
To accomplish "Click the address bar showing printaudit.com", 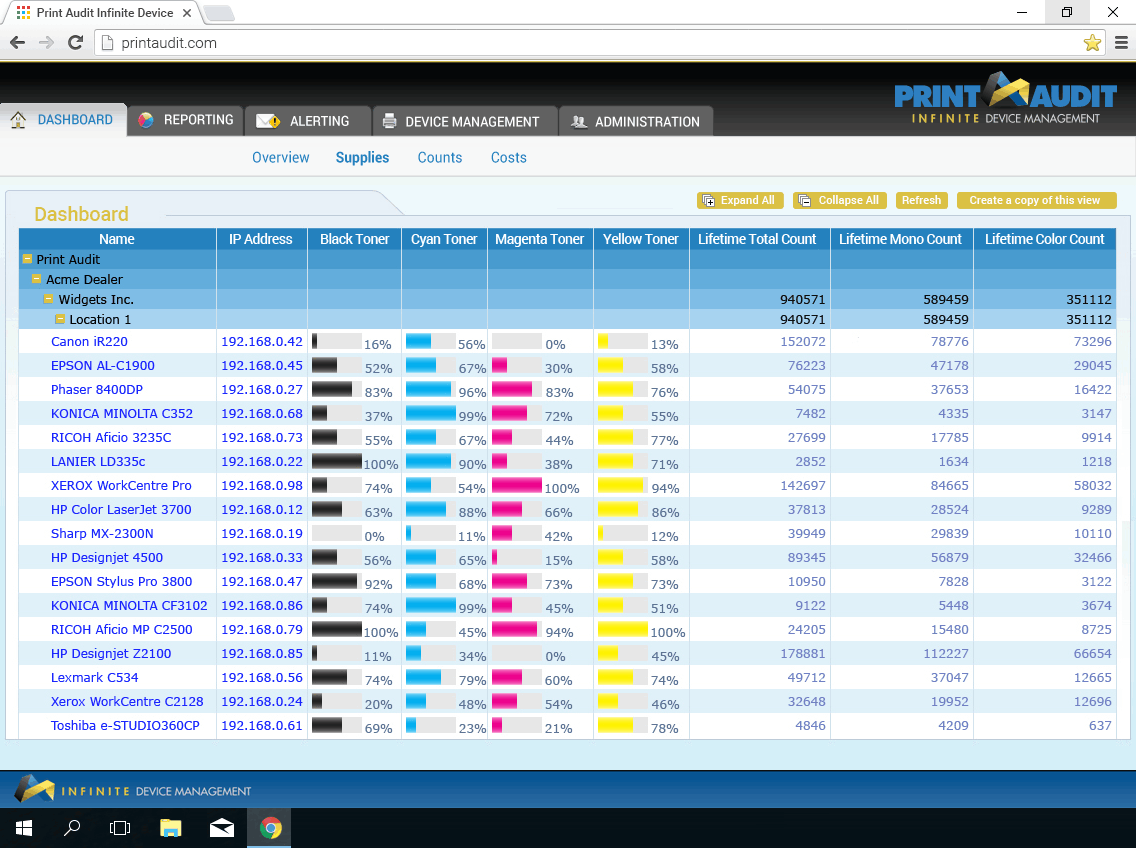I will [x=590, y=43].
